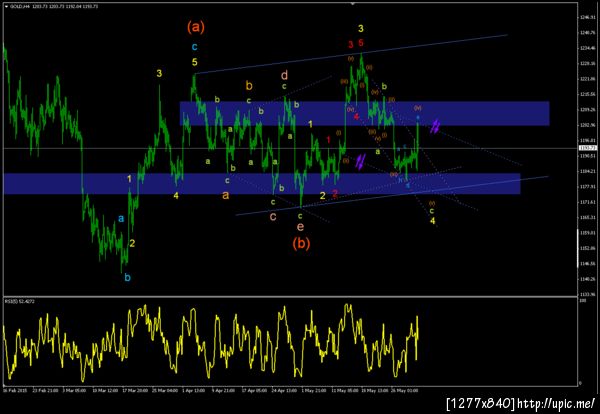Click the yellow RSI indicator line

pos(210,342)
